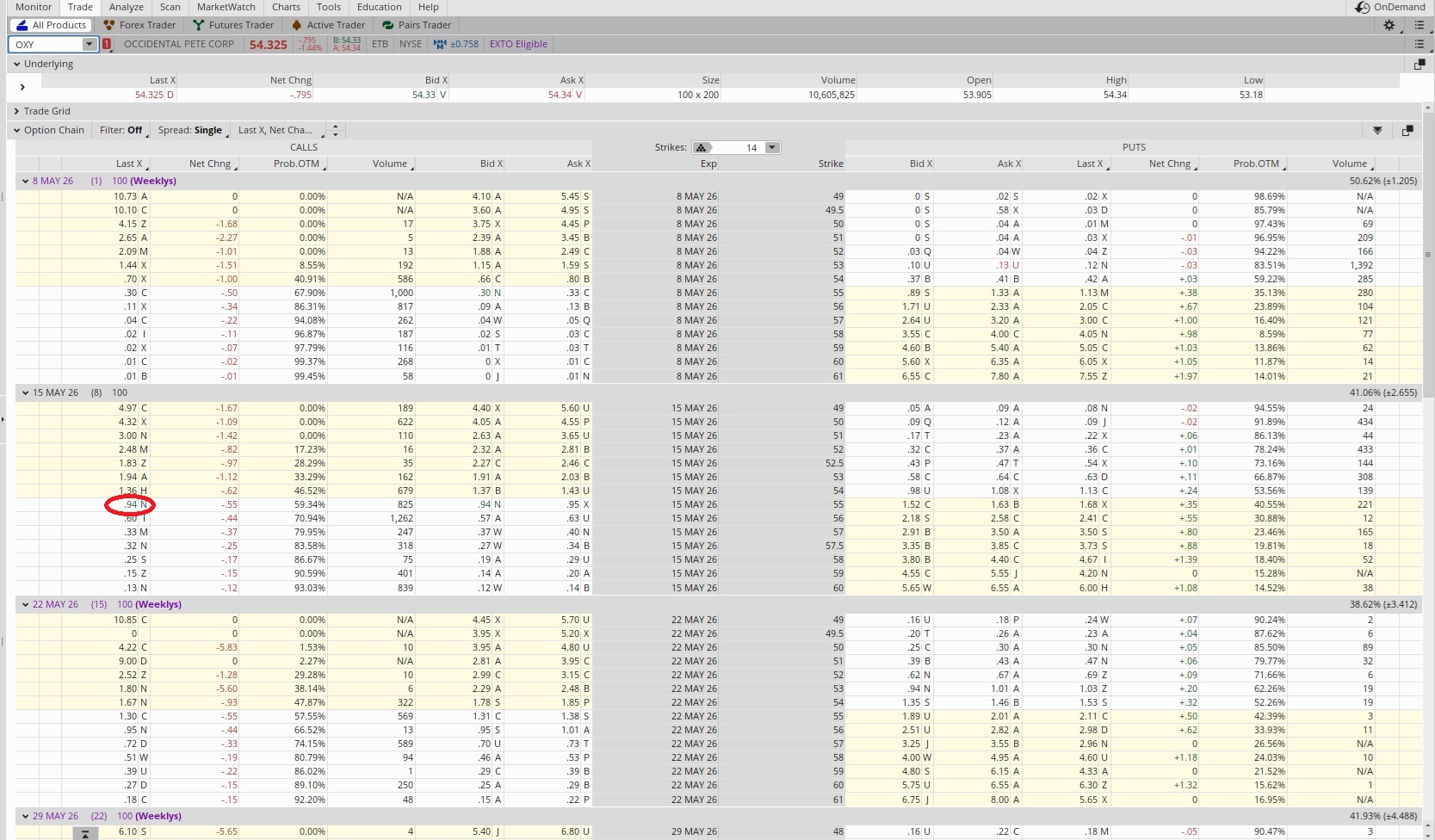Expand the Trade Grid section
1435x840 pixels.
[x=16, y=111]
